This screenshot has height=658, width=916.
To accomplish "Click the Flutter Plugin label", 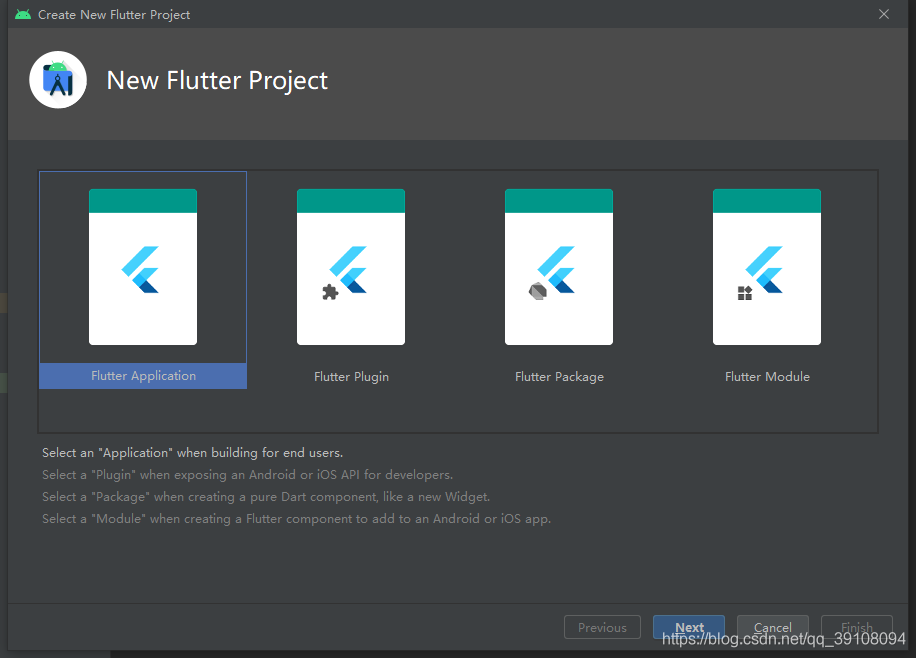I will pyautogui.click(x=351, y=377).
